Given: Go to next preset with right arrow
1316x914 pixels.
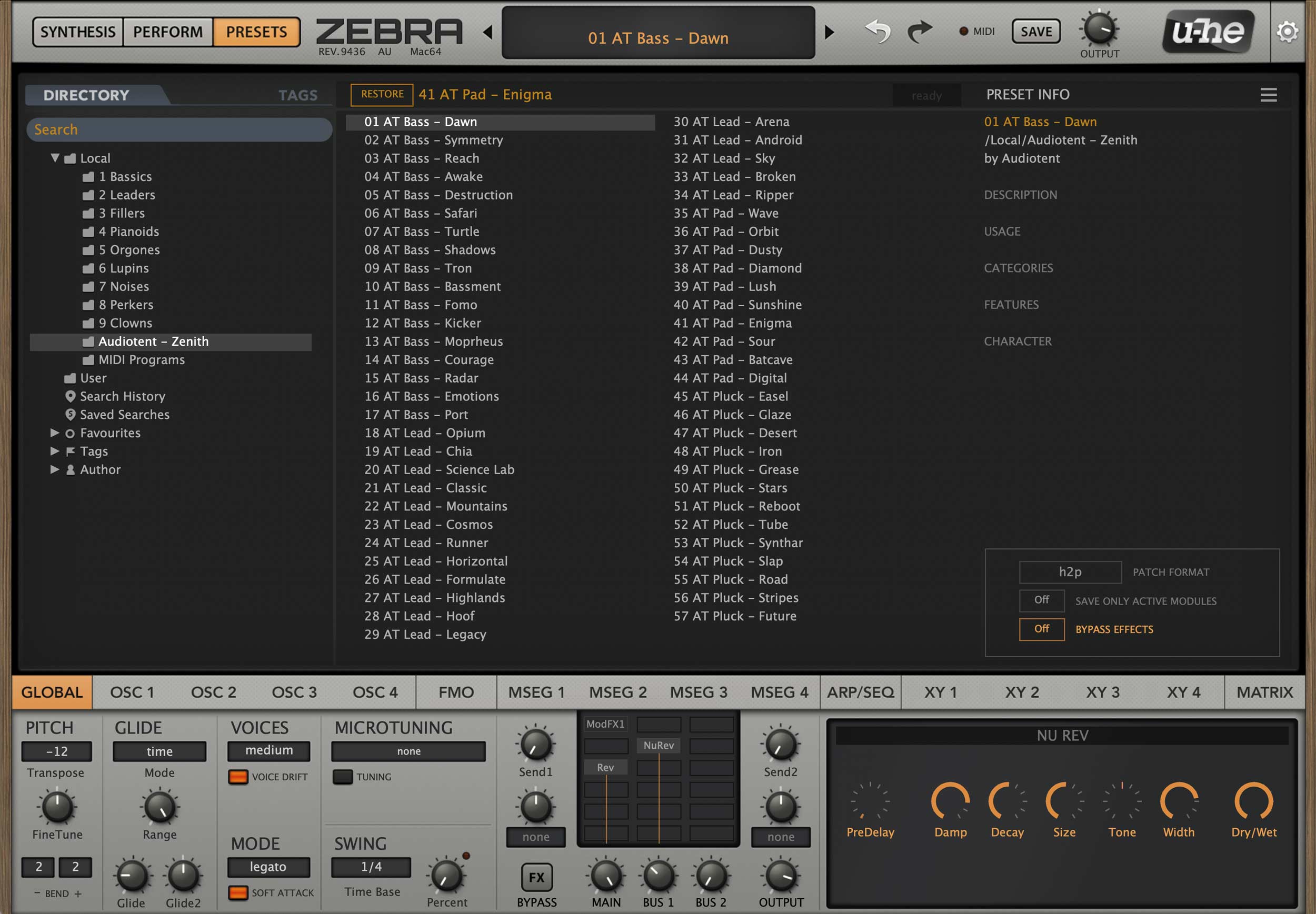Looking at the screenshot, I should pyautogui.click(x=829, y=32).
